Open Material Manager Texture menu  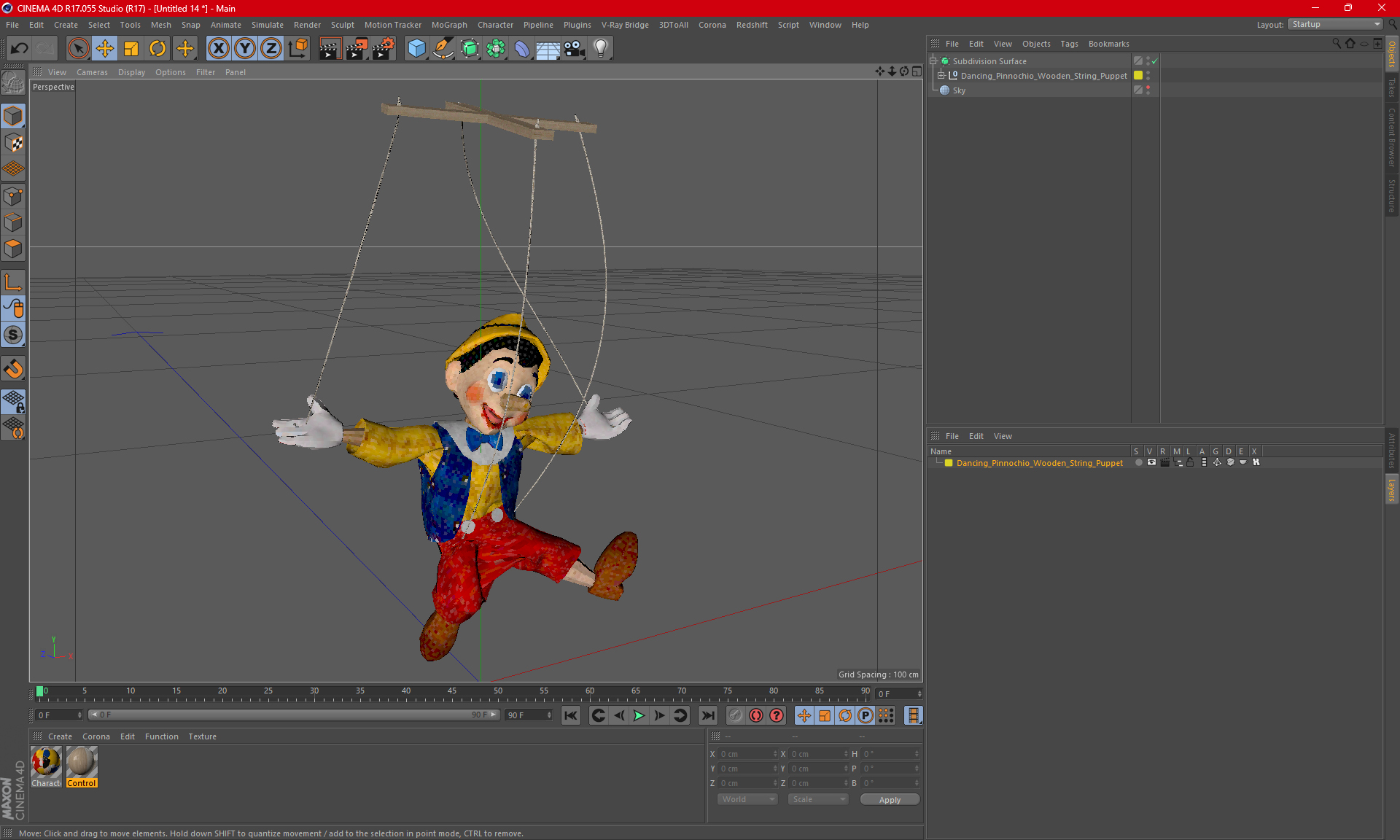[x=202, y=736]
